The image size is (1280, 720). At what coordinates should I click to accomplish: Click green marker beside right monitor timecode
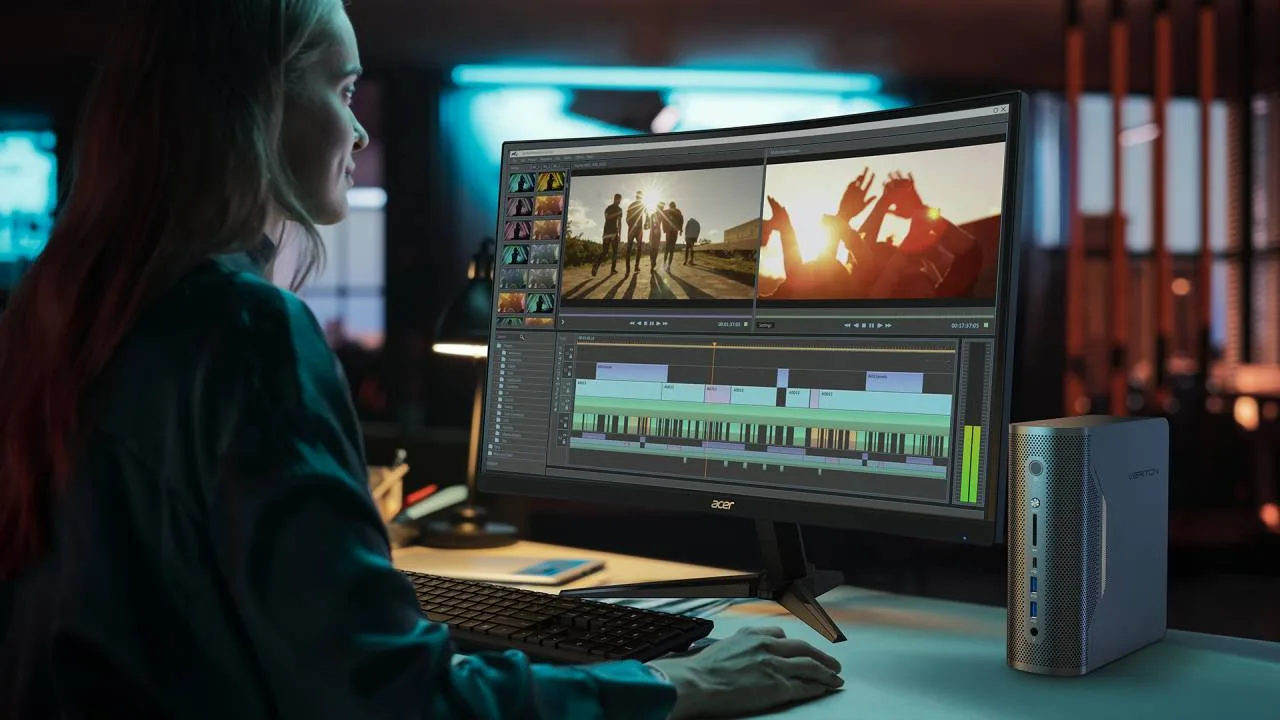(x=986, y=325)
